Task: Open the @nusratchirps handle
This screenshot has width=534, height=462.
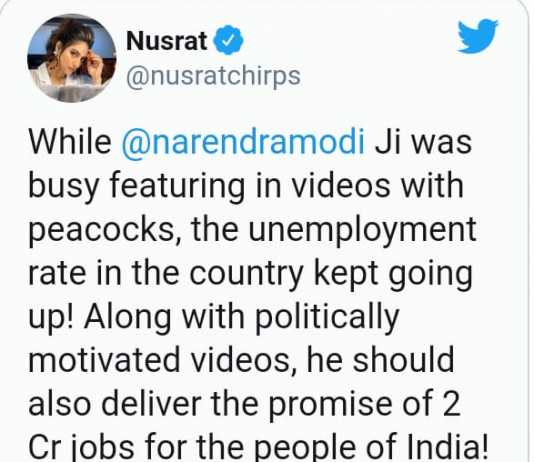Action: [213, 77]
